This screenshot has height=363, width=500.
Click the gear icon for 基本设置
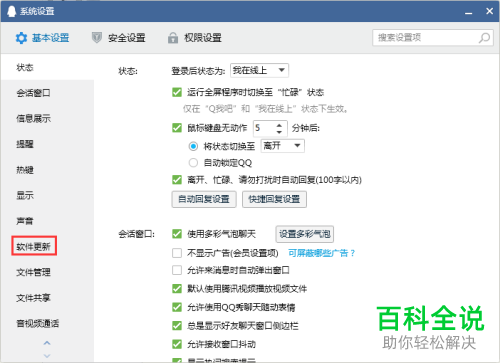point(21,38)
